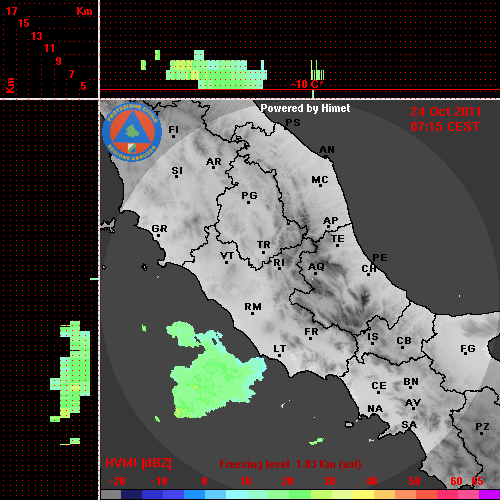Select the PZ city label

[482, 426]
